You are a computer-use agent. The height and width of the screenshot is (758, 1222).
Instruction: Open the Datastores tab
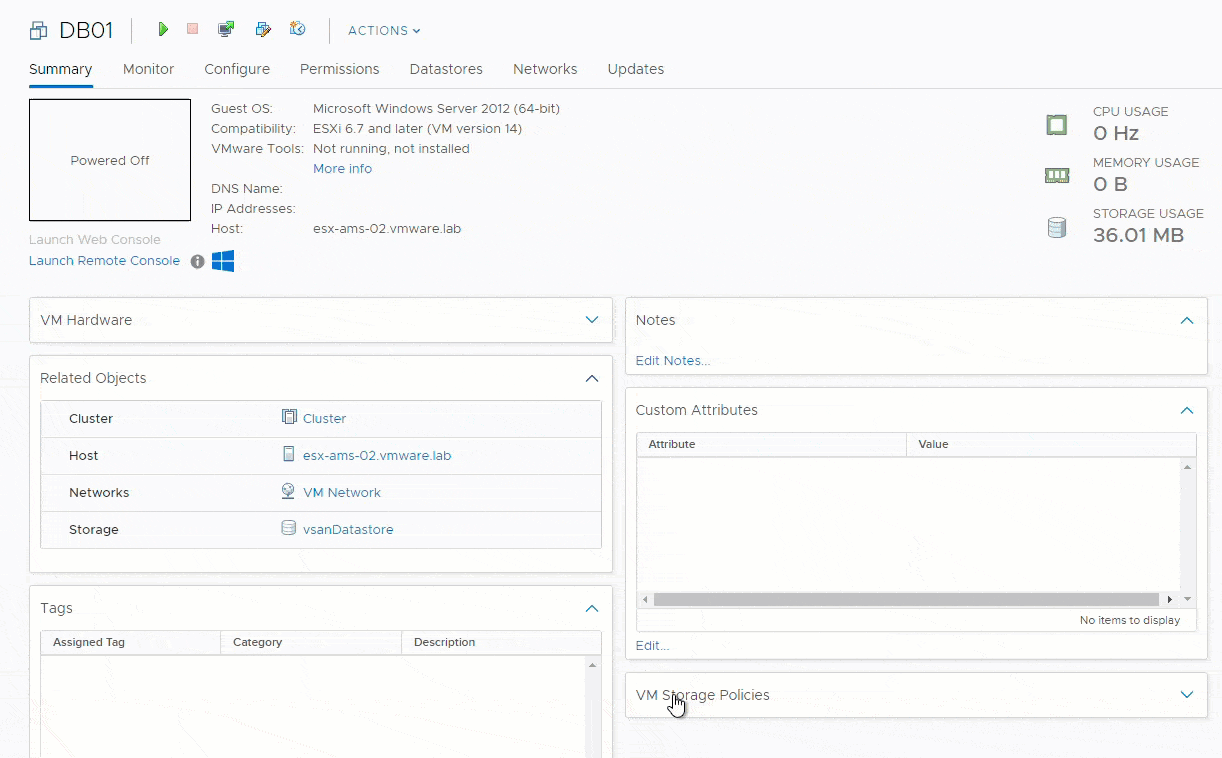click(x=446, y=69)
